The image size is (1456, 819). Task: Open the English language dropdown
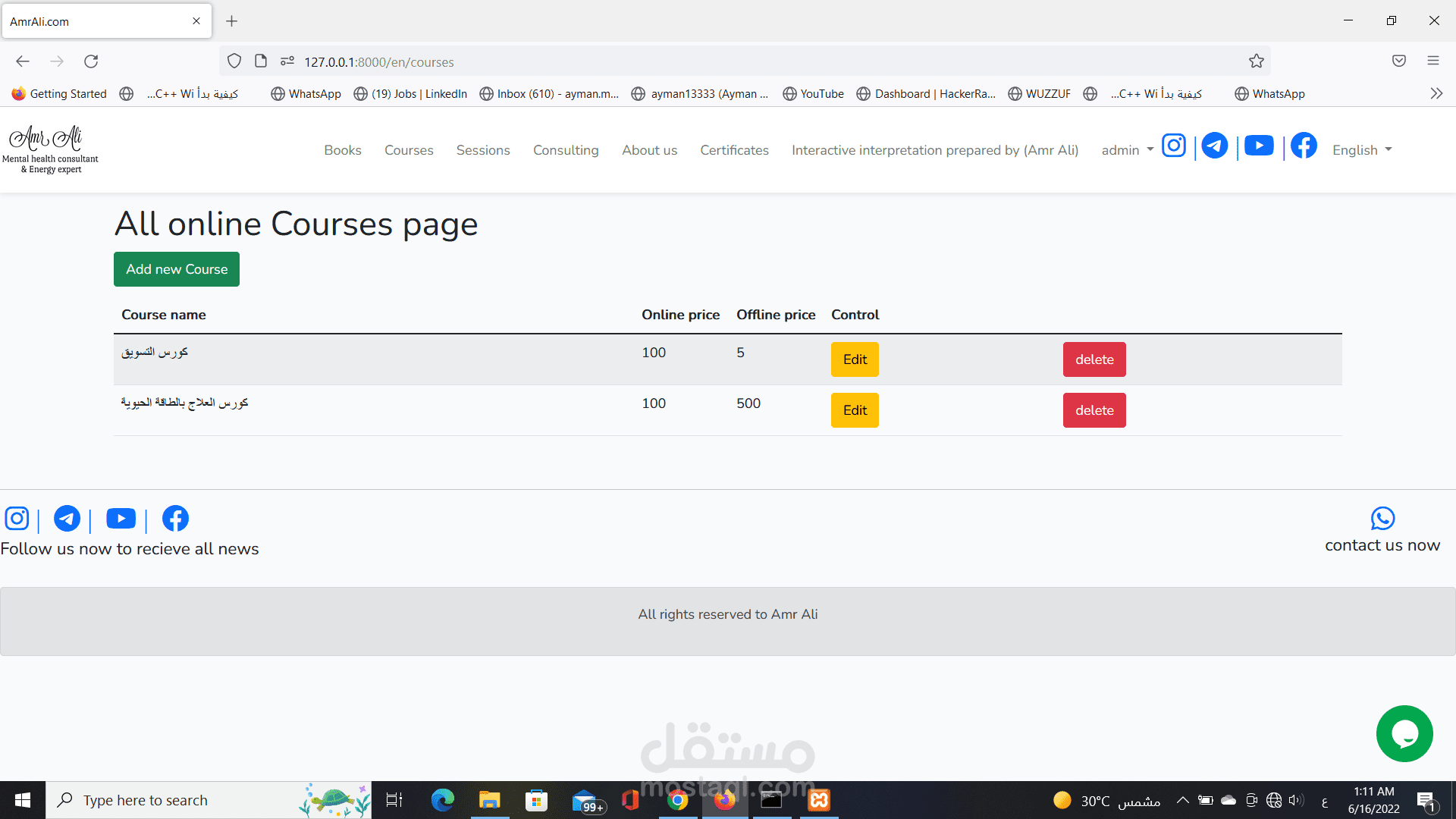(x=1362, y=150)
